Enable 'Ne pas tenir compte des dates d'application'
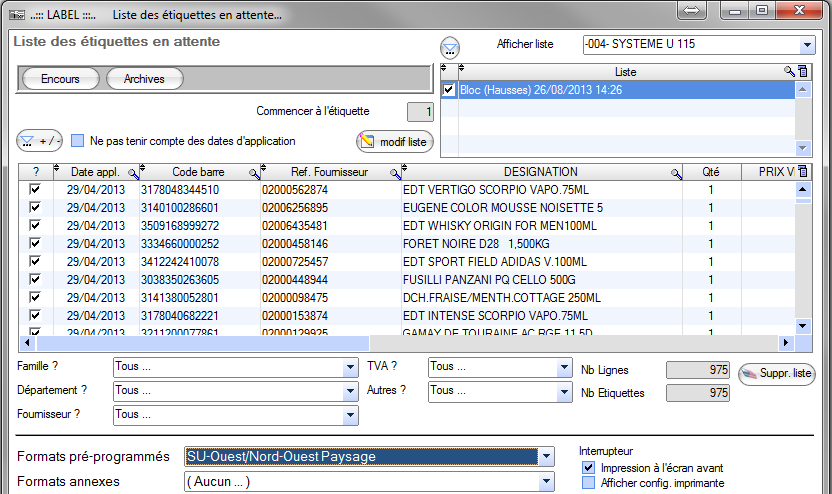 (x=77, y=141)
